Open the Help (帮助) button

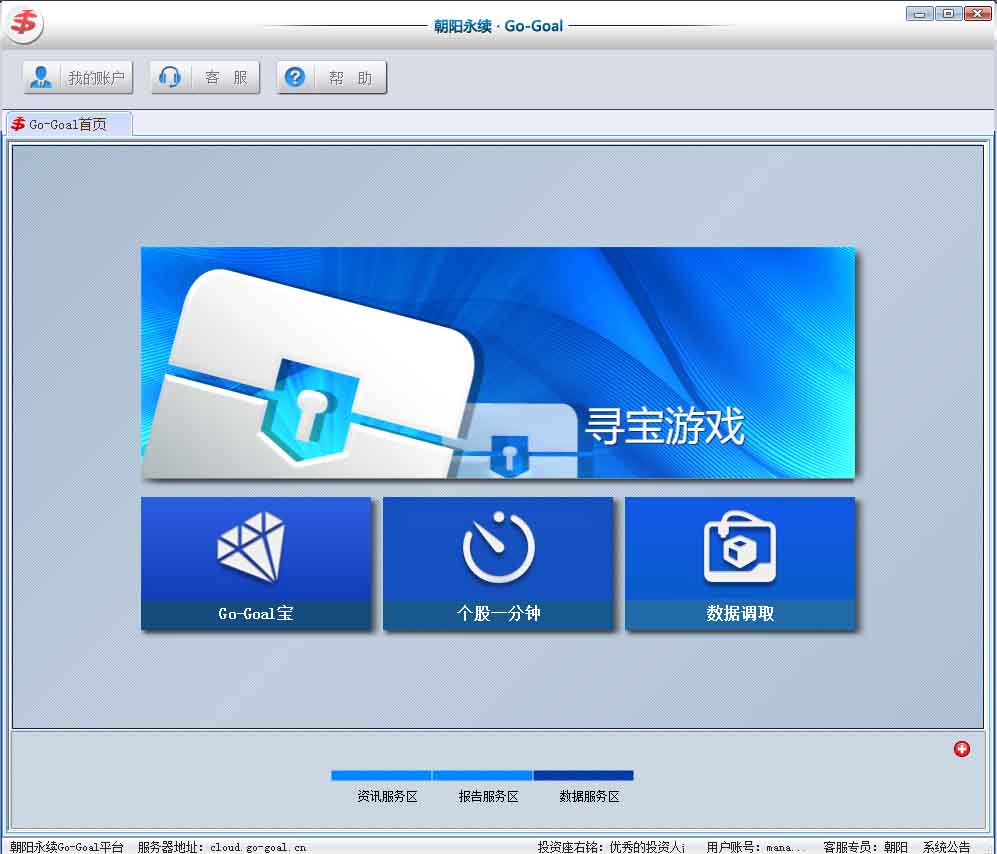tap(331, 78)
